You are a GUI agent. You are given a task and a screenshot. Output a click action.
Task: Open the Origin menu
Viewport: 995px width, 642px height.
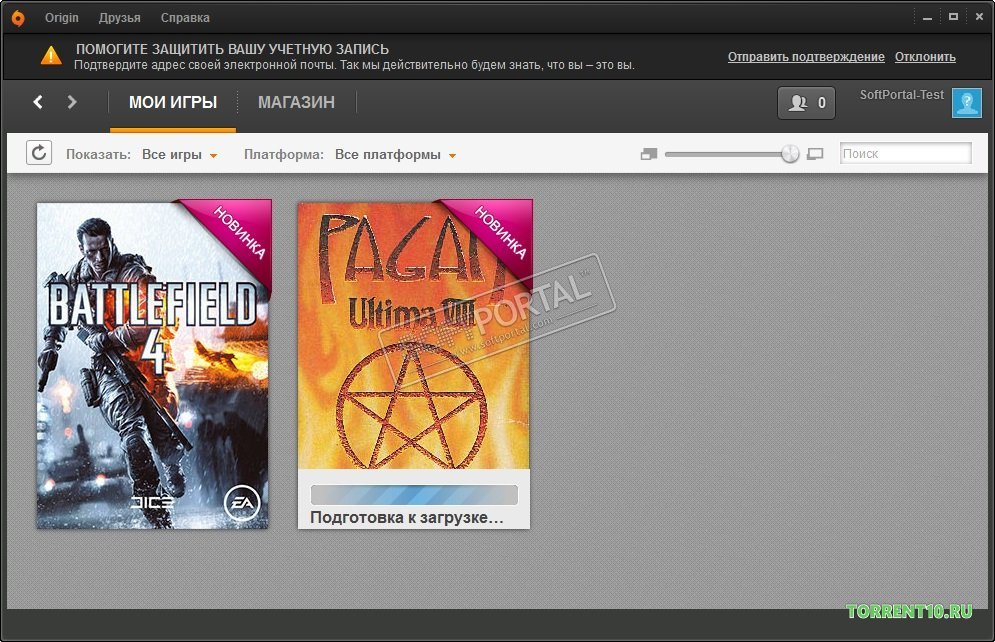[62, 18]
